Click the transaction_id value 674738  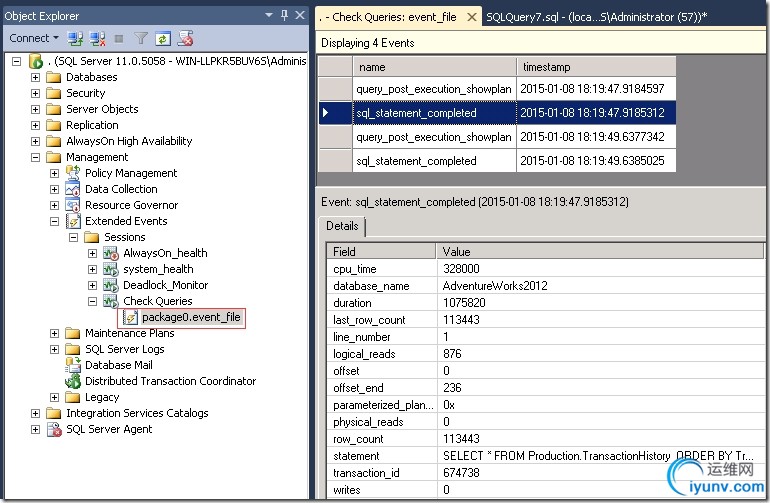[x=461, y=473]
